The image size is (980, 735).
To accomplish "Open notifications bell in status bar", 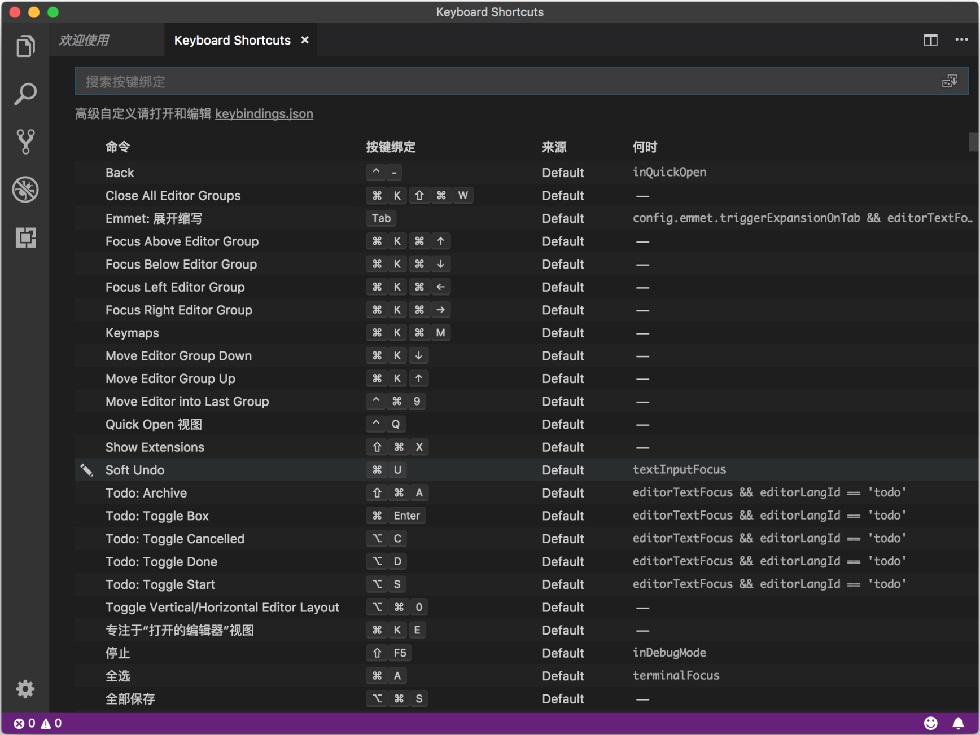I will coord(958,723).
